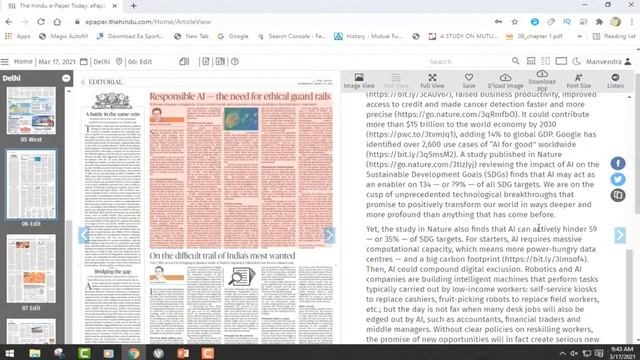Image resolution: width=640 pixels, height=360 pixels.
Task: Click the pwc.to/3tvmJq1 link
Action: coord(412,134)
